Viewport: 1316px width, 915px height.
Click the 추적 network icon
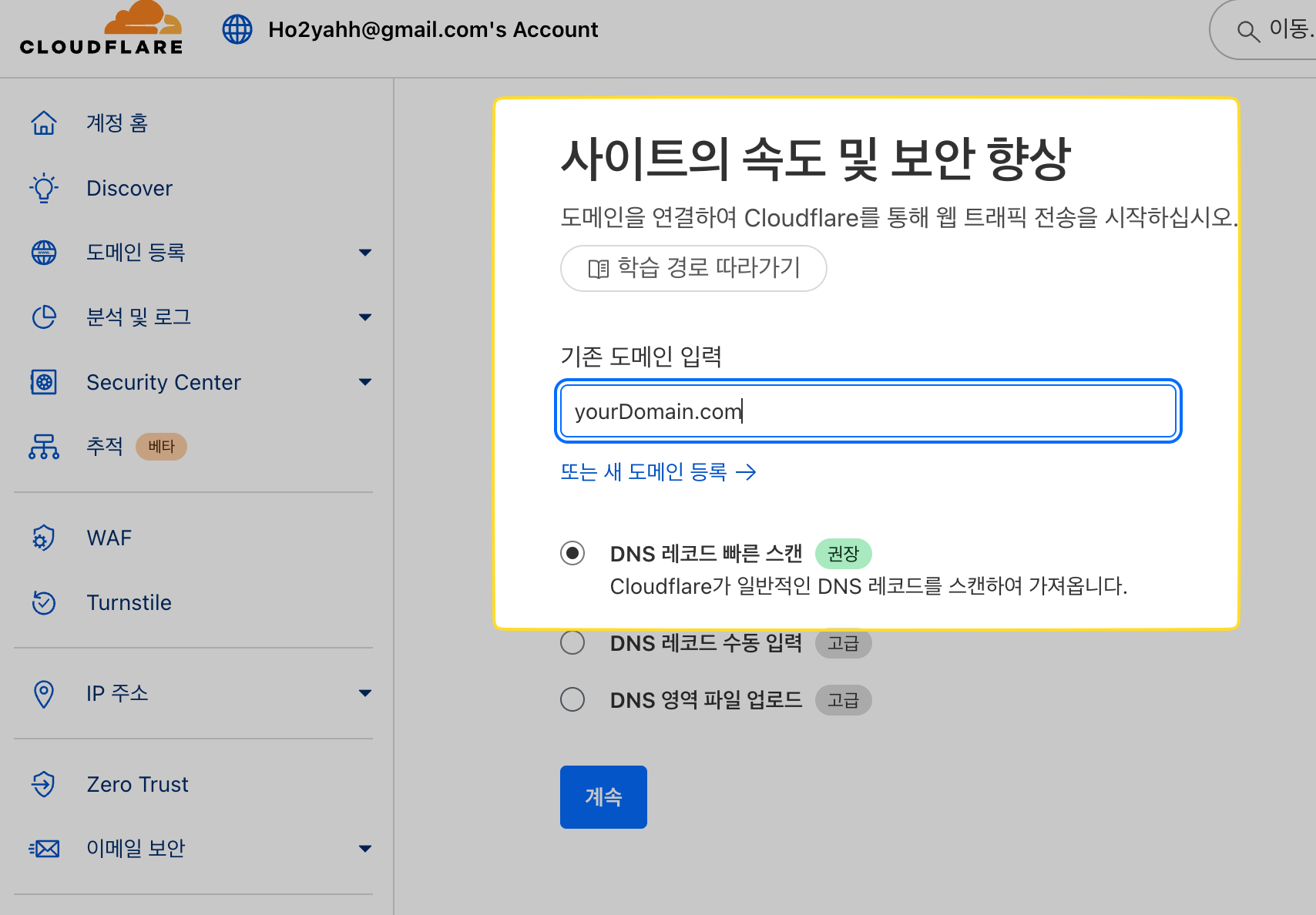pos(44,447)
